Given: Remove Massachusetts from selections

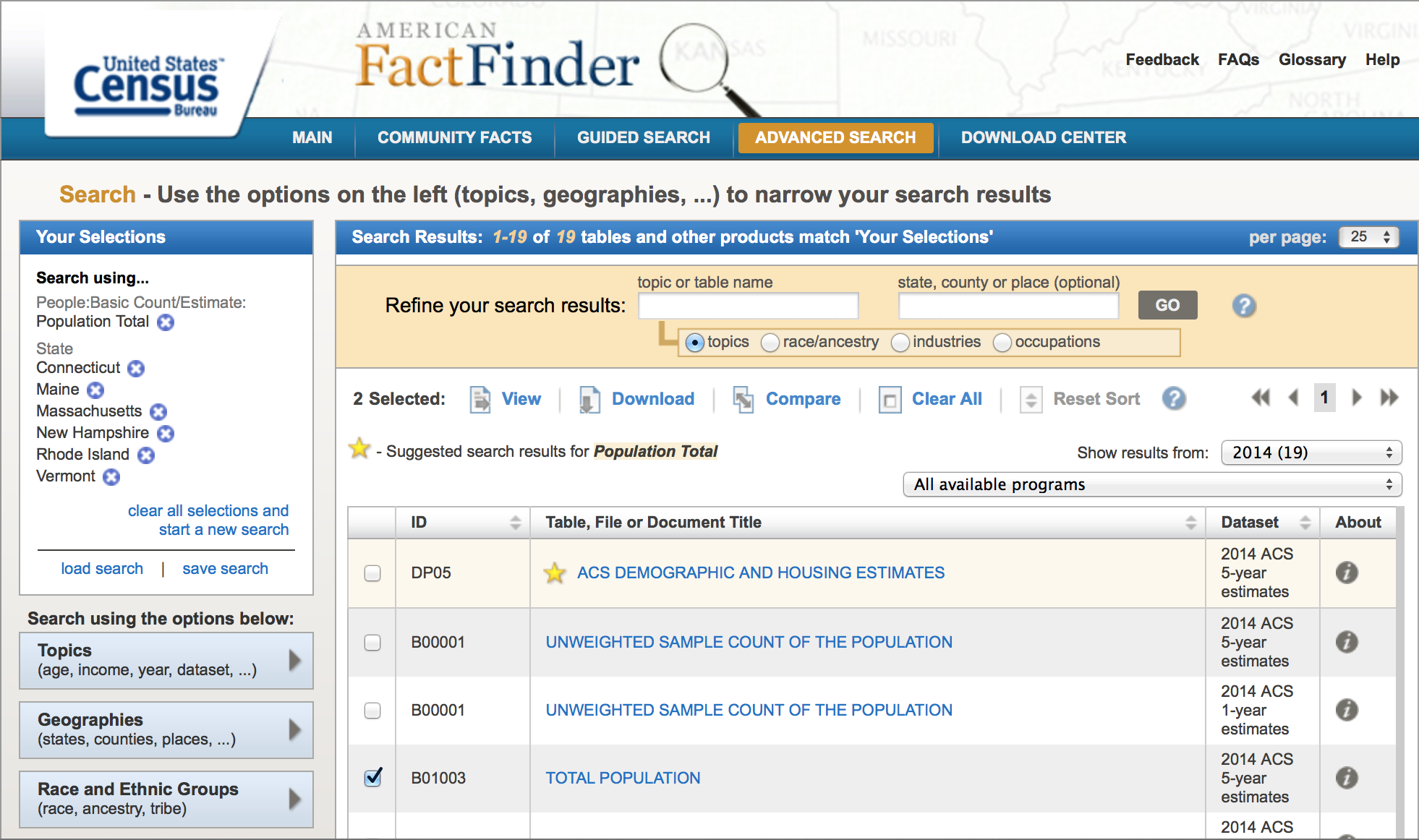Looking at the screenshot, I should (158, 412).
